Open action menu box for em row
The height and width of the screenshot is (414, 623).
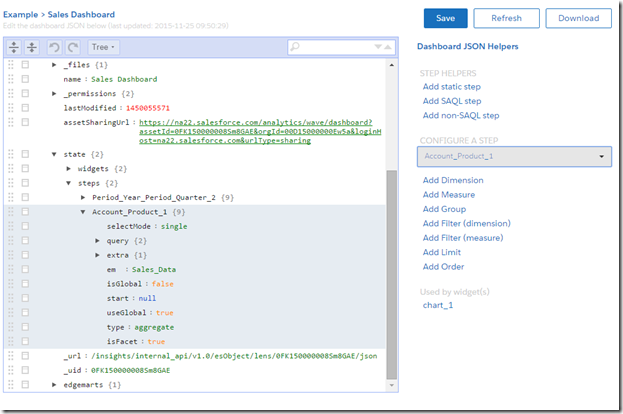(25, 269)
